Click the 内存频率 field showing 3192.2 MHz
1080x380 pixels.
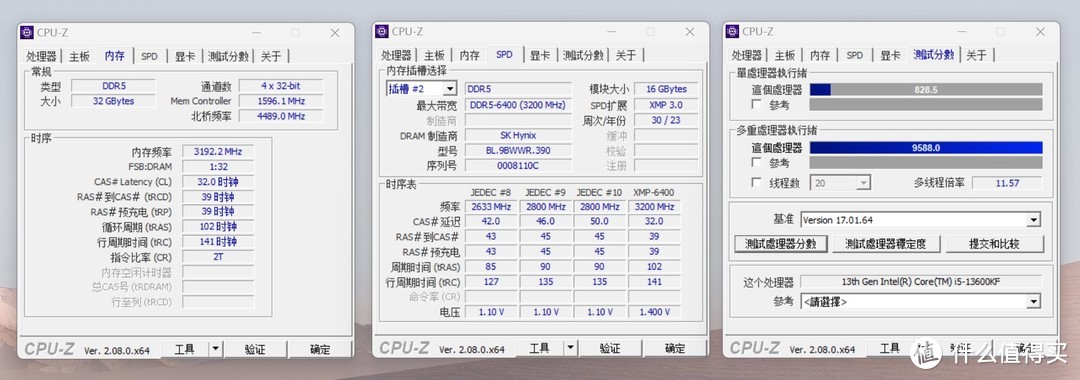click(x=218, y=151)
